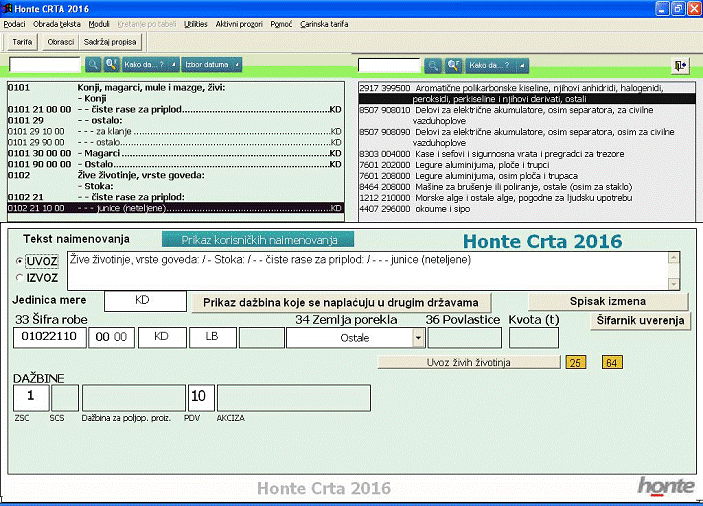Click the right advanced search icon
703x506 pixels.
pyautogui.click(x=453, y=66)
